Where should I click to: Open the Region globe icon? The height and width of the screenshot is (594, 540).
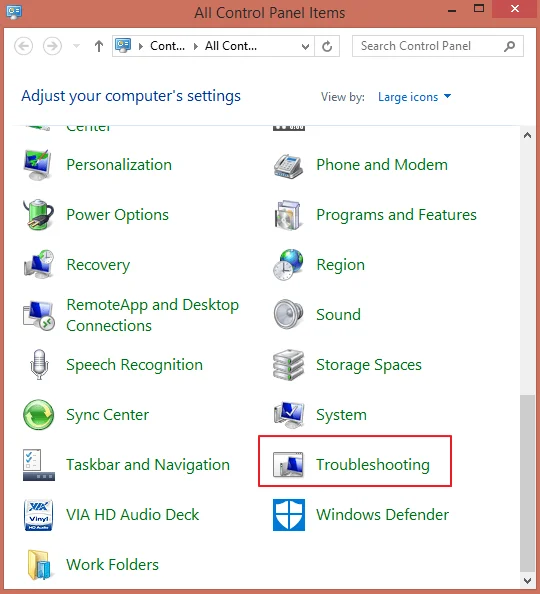[x=288, y=265]
